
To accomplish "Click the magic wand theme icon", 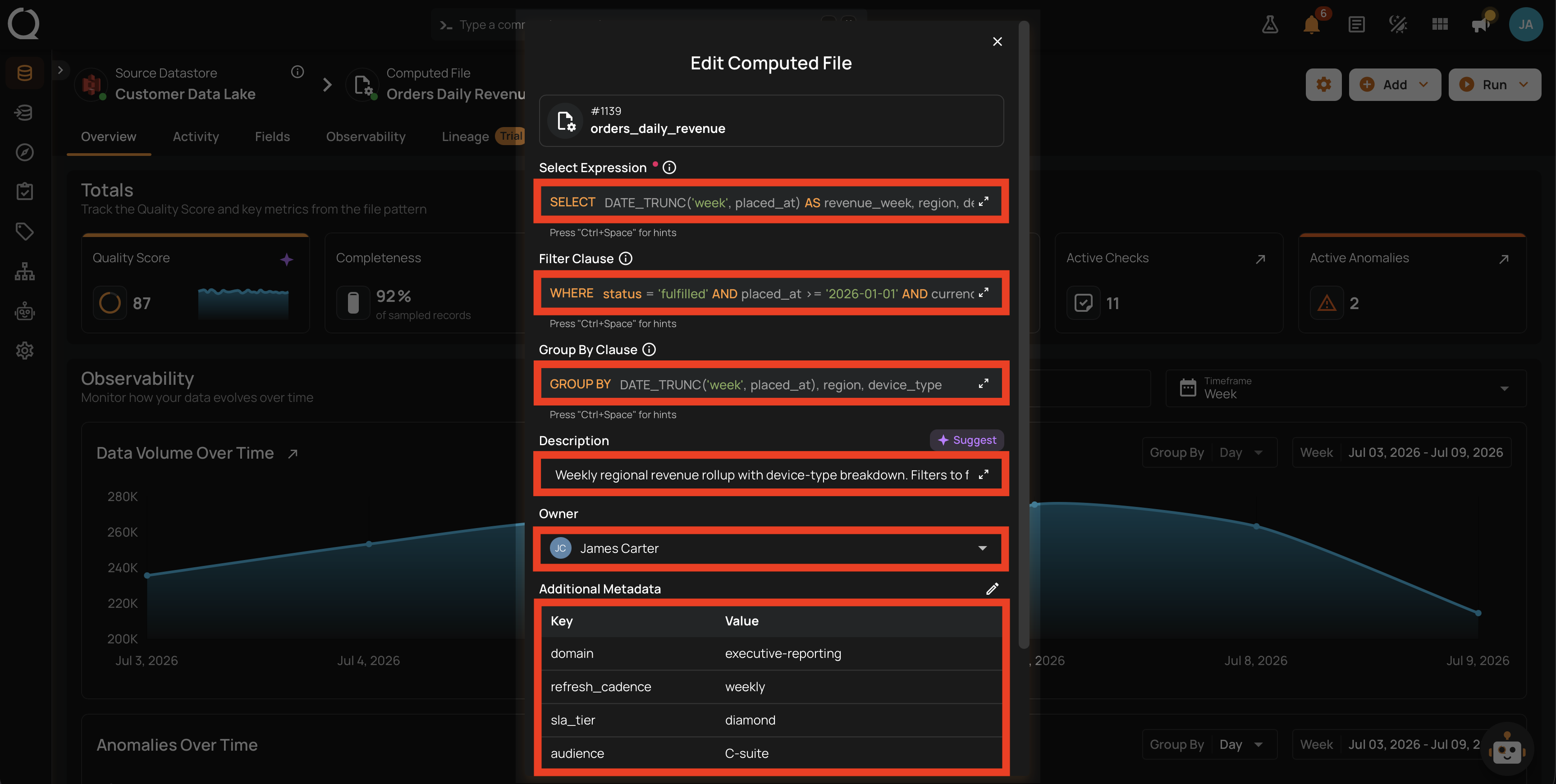I will (x=1398, y=24).
